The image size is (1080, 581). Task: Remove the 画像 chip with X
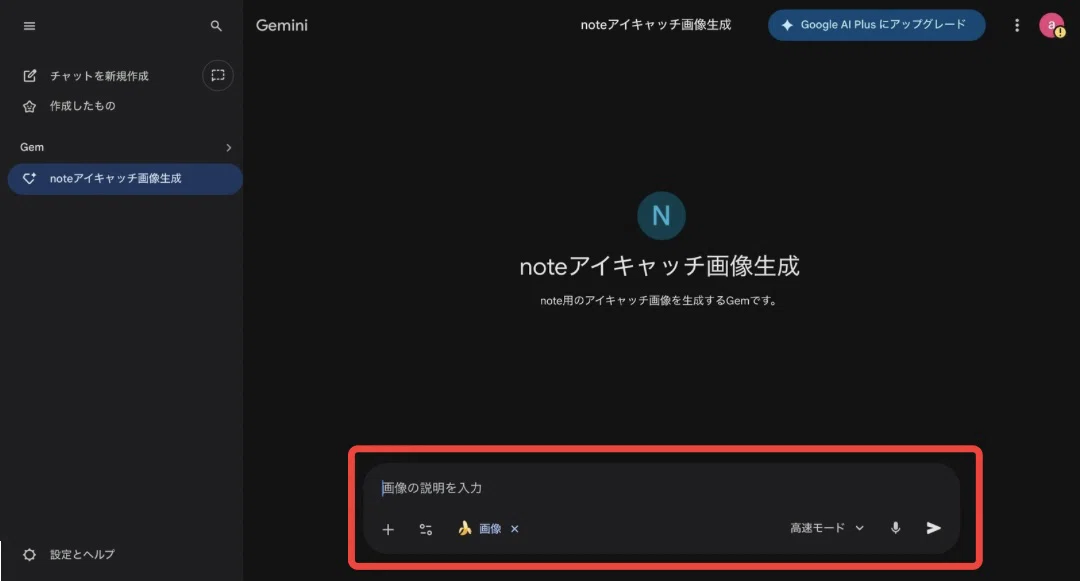pyautogui.click(x=515, y=529)
